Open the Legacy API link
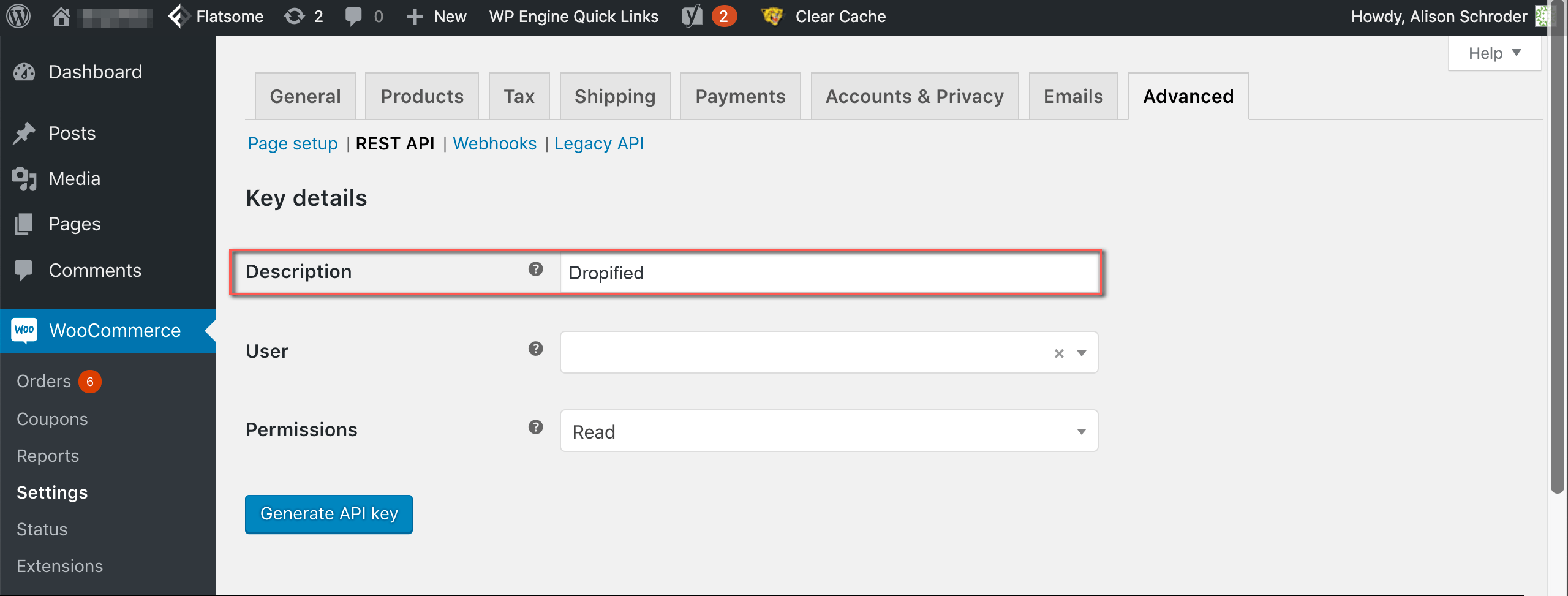 [x=599, y=144]
